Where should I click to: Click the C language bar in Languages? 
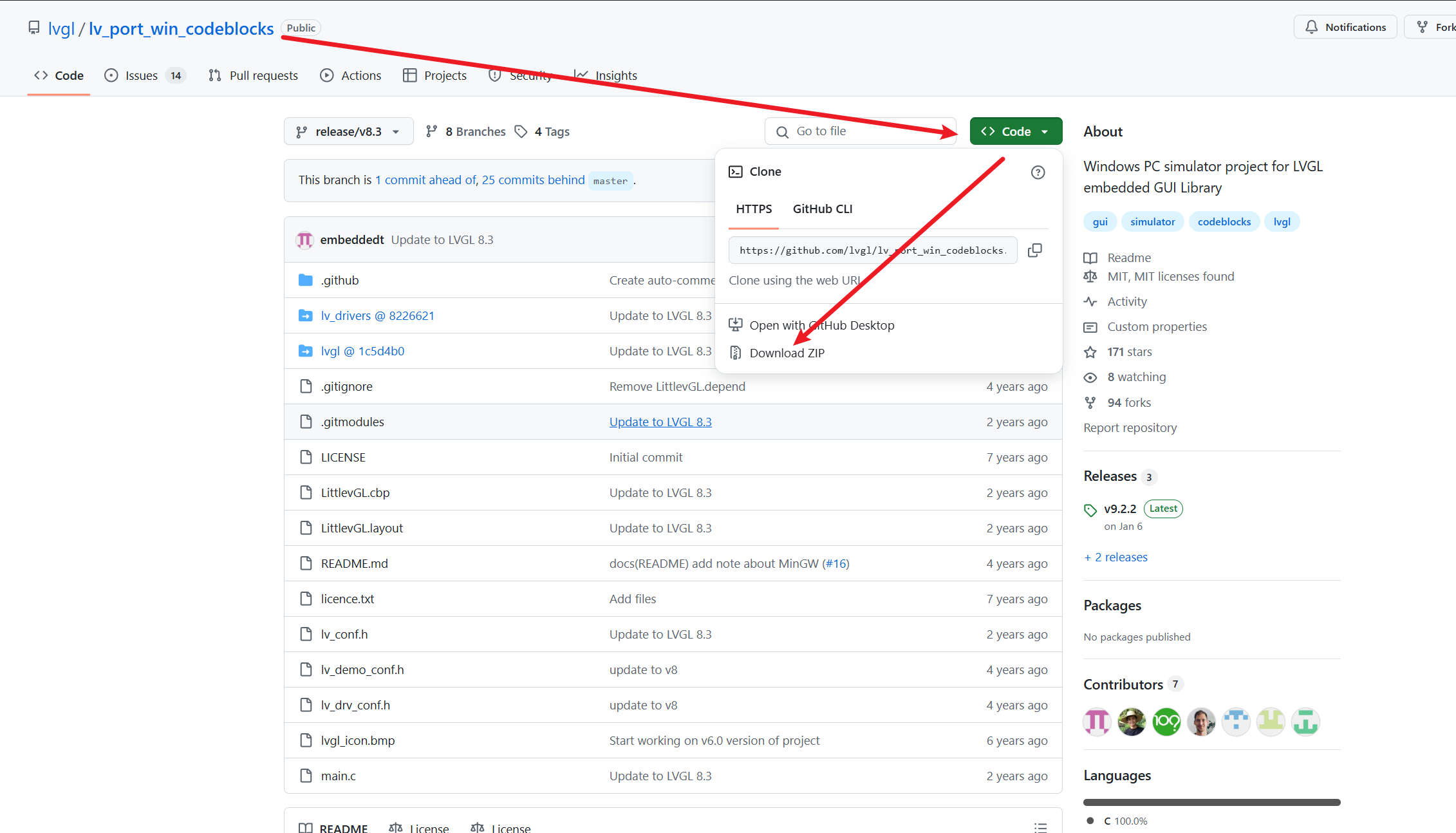(1211, 802)
